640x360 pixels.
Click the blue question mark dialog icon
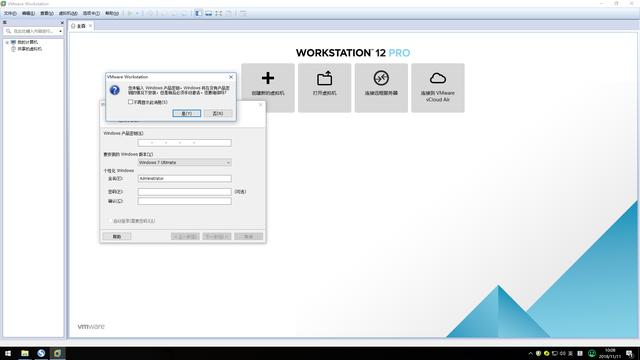(x=115, y=90)
